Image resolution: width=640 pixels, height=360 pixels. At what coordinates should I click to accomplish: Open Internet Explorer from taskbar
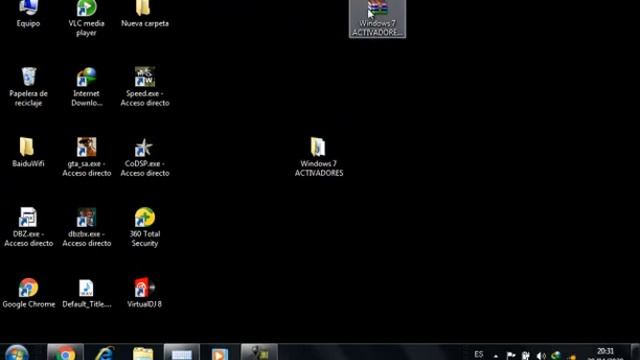(x=104, y=353)
